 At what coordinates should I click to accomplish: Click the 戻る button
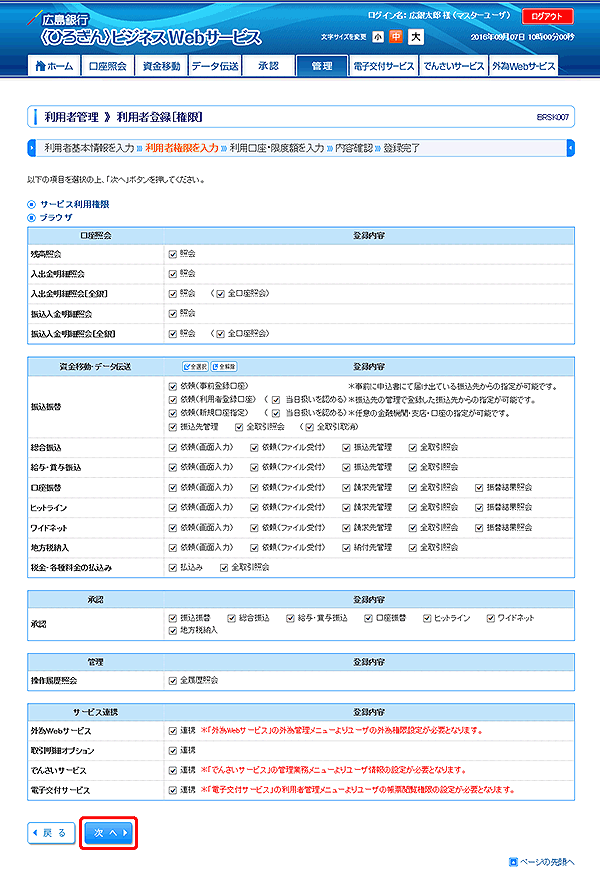(51, 833)
